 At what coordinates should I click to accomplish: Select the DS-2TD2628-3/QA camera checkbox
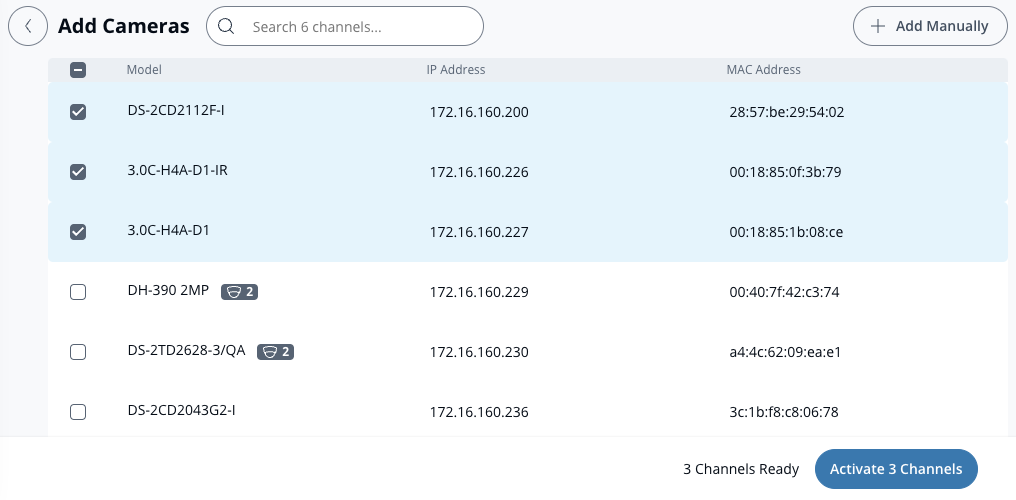coord(78,352)
